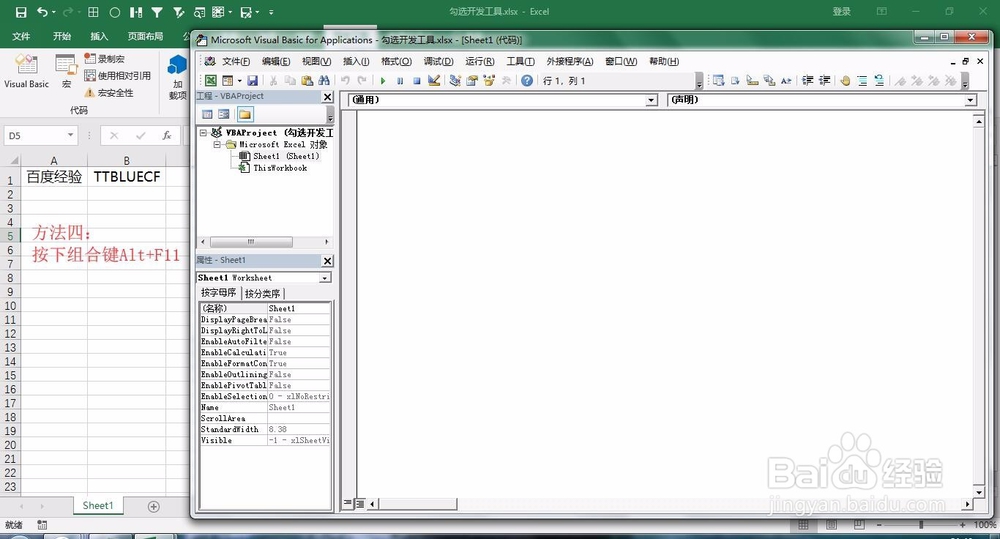The height and width of the screenshot is (539, 1000).
Task: Click the Excel zoom slider in status bar
Action: (921, 524)
